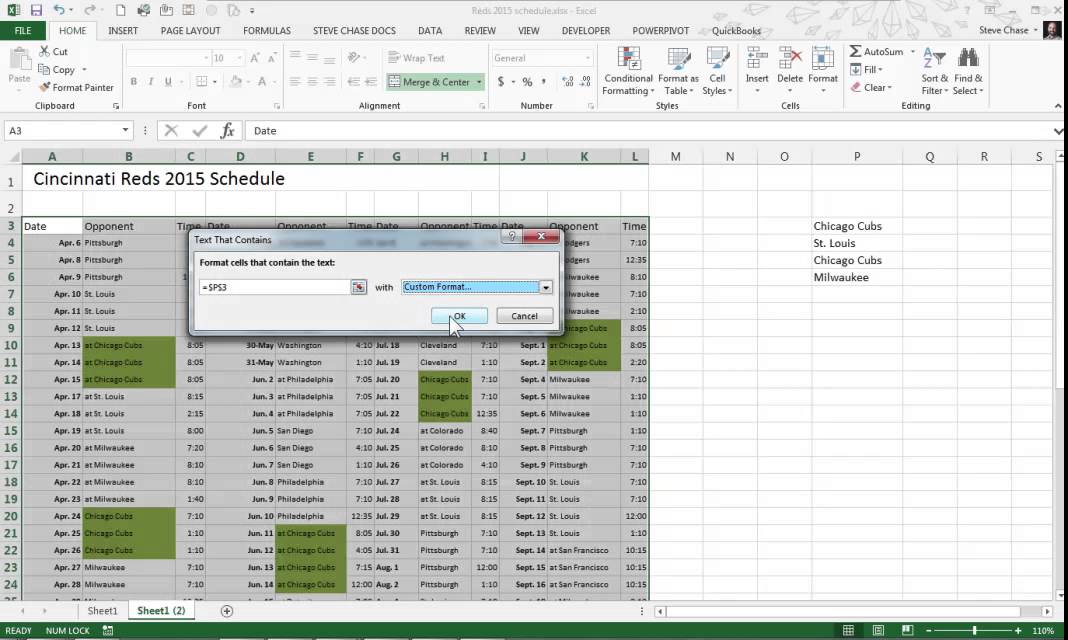Image resolution: width=1068 pixels, height=640 pixels.
Task: Expand the formula bar chevron
Action: coord(1058,131)
